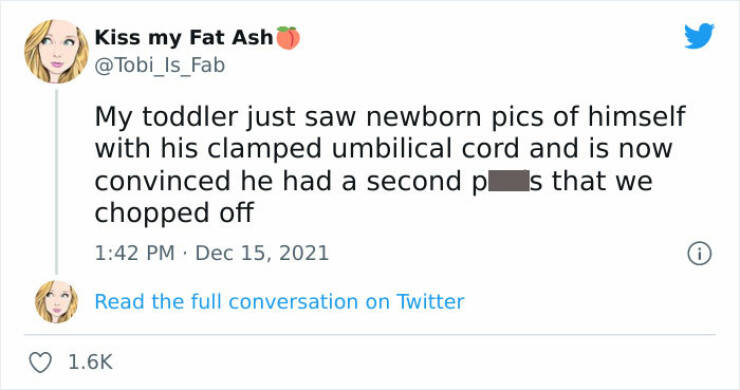
Task: Open the tweet info circle icon
Action: [699, 254]
